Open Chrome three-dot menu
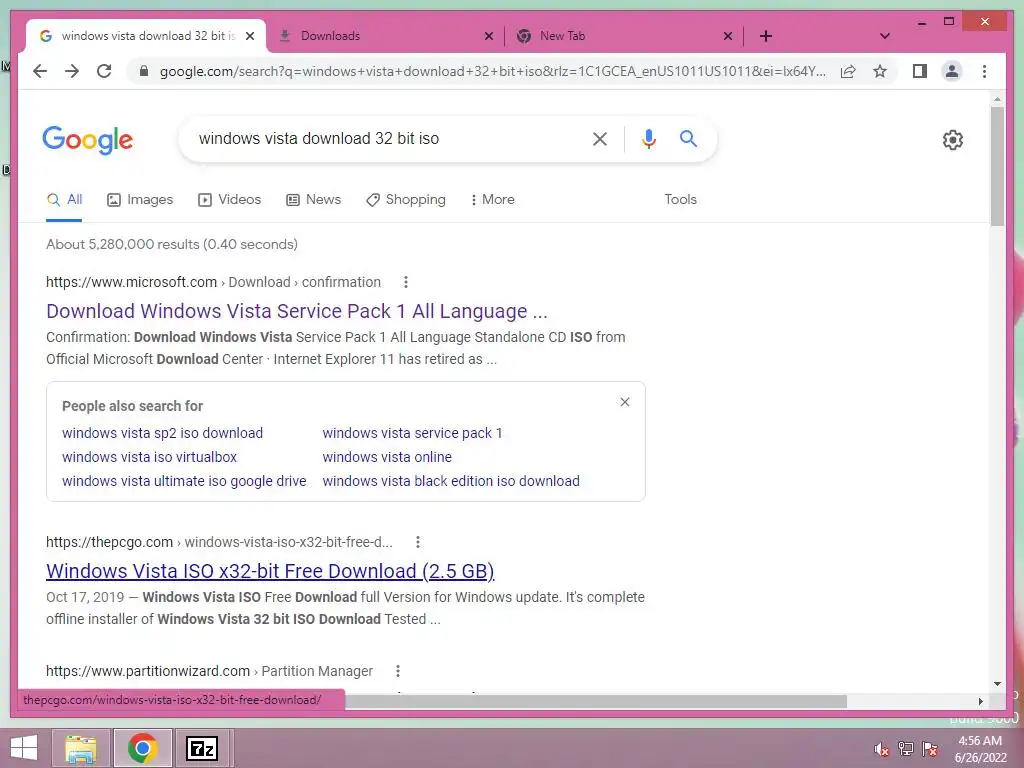1024x768 pixels. point(984,71)
